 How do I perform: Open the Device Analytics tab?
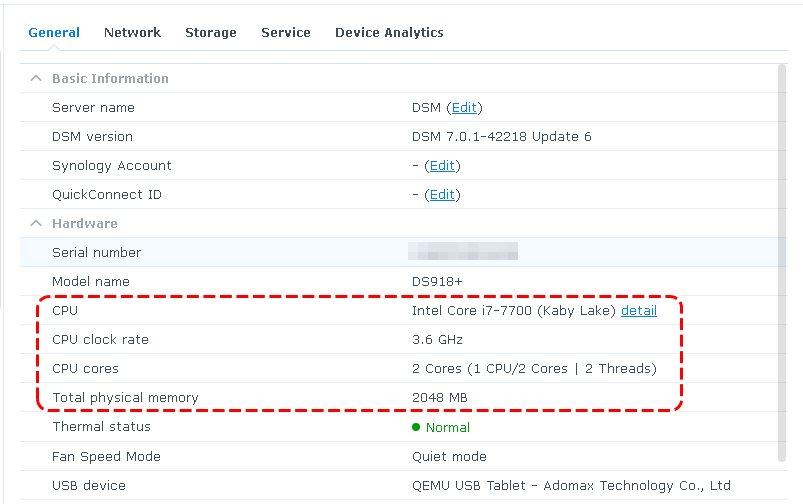coord(389,33)
